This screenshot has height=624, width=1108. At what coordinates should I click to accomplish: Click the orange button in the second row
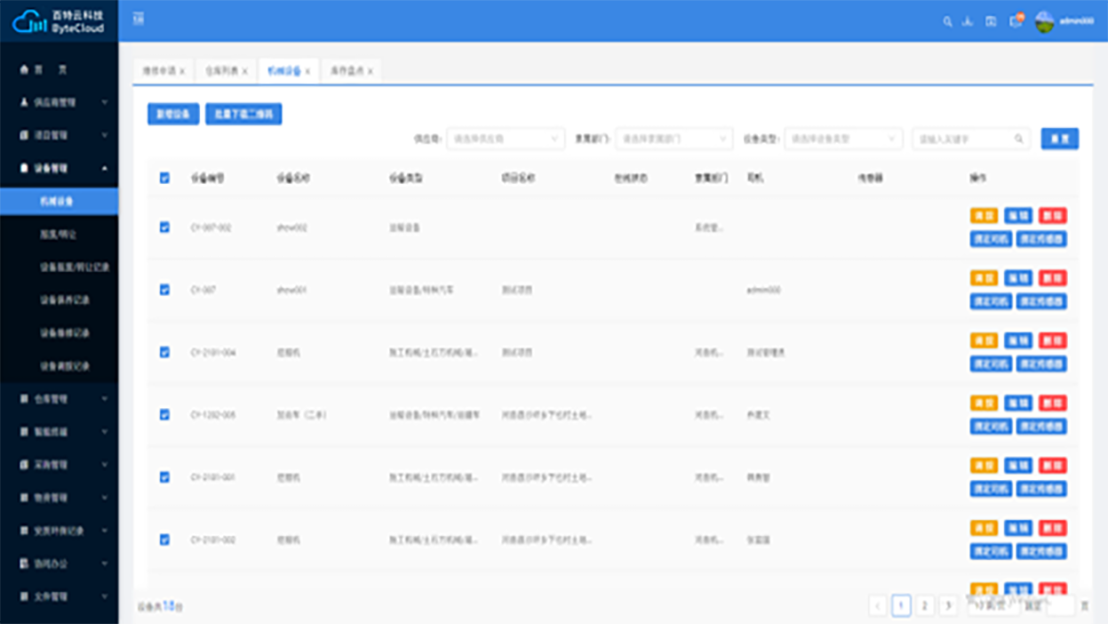click(984, 278)
